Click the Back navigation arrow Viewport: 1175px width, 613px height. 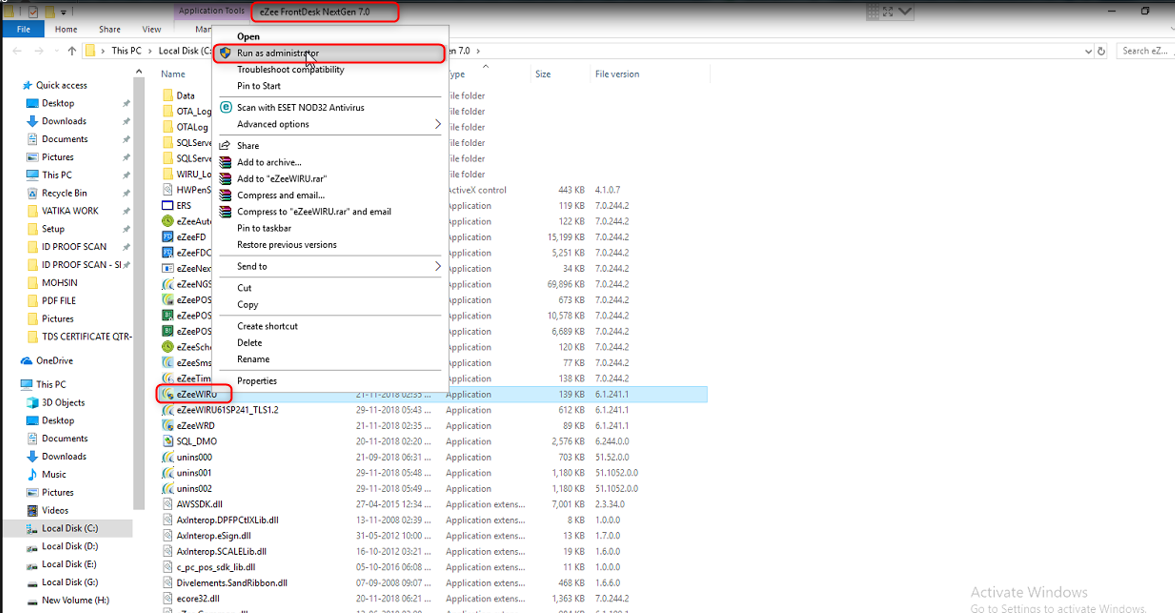coord(17,51)
